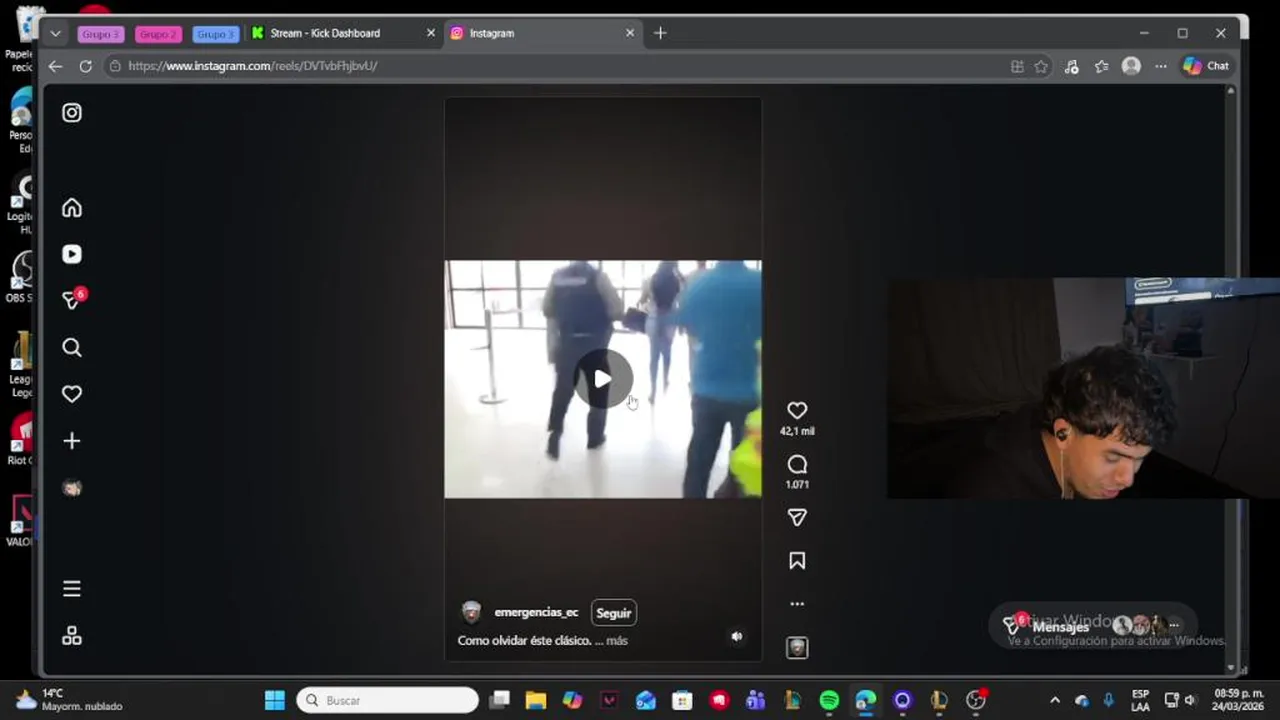Click the 1.071 comments count
The height and width of the screenshot is (720, 1280).
click(797, 485)
